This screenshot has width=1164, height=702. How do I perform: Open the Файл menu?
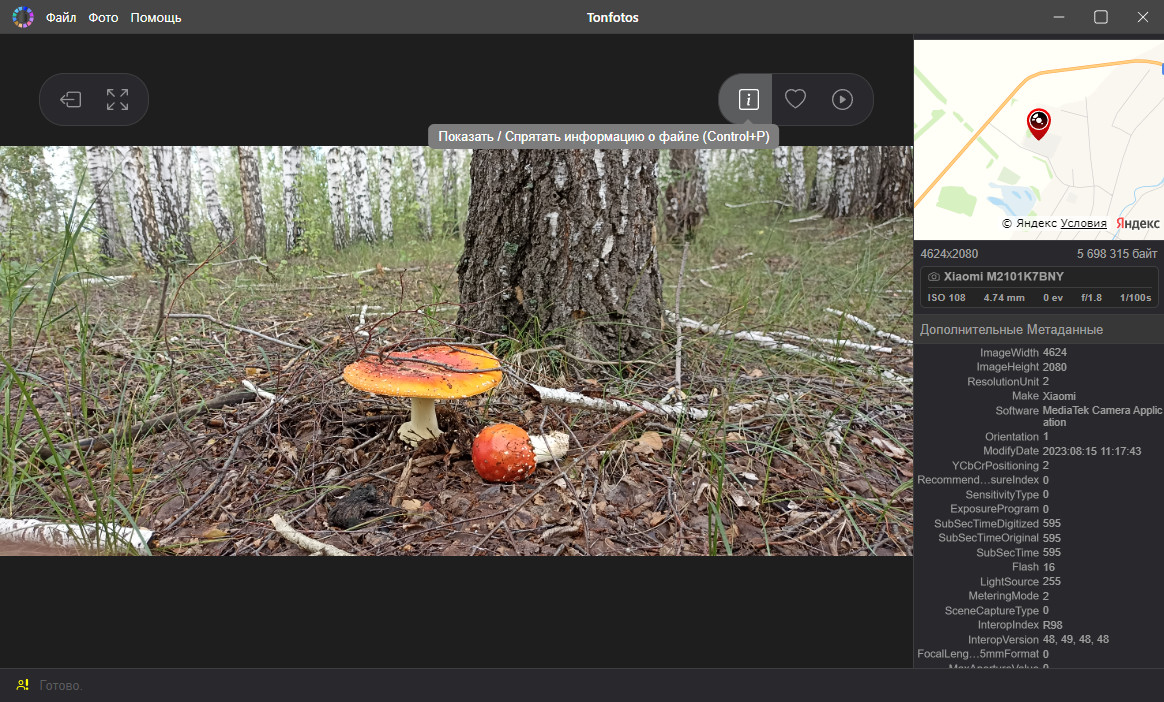(61, 17)
